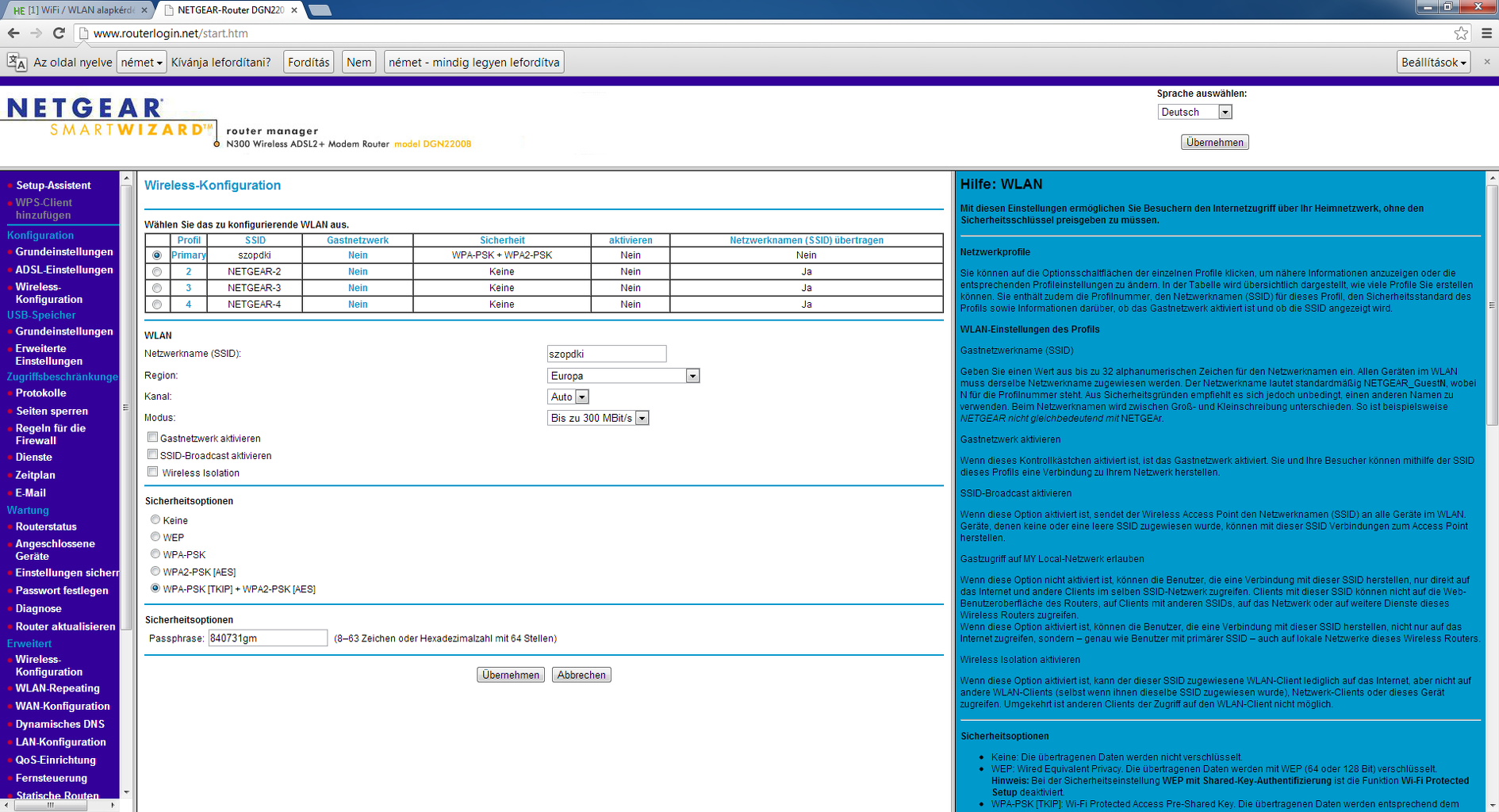Open Dynamisches DNS menu item

coord(60,724)
